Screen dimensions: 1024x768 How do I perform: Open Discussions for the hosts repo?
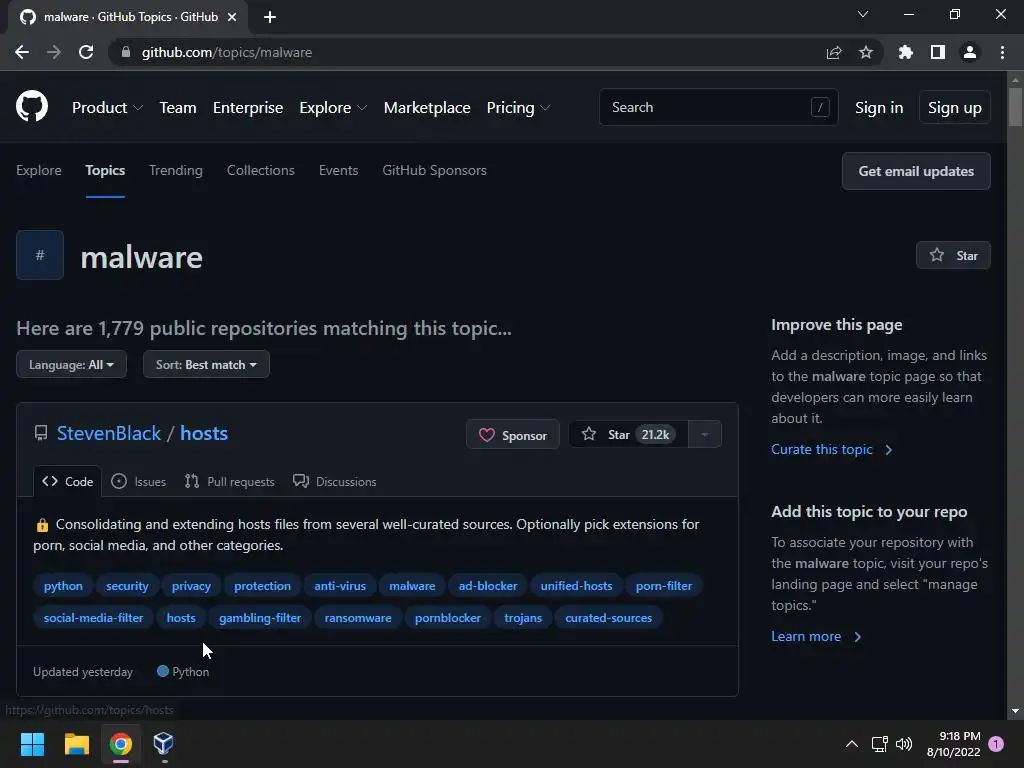[x=335, y=481]
